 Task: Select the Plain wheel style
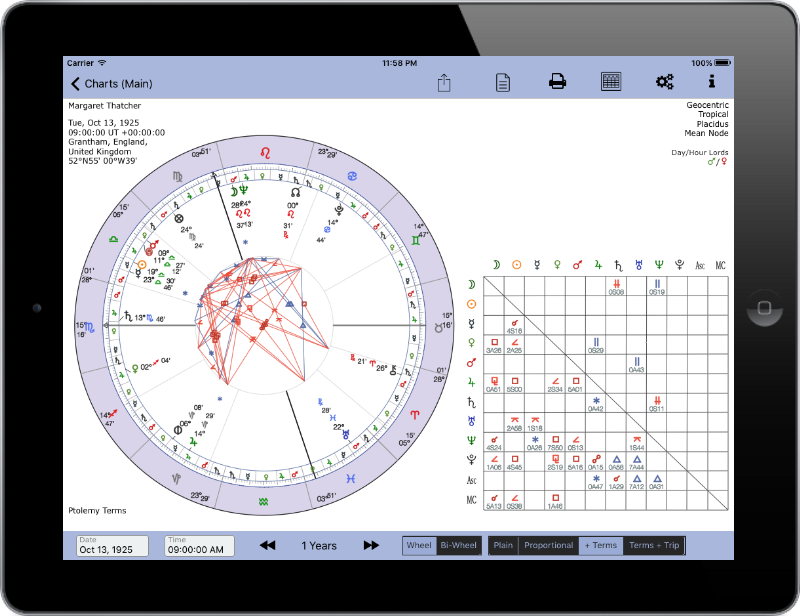(x=503, y=546)
